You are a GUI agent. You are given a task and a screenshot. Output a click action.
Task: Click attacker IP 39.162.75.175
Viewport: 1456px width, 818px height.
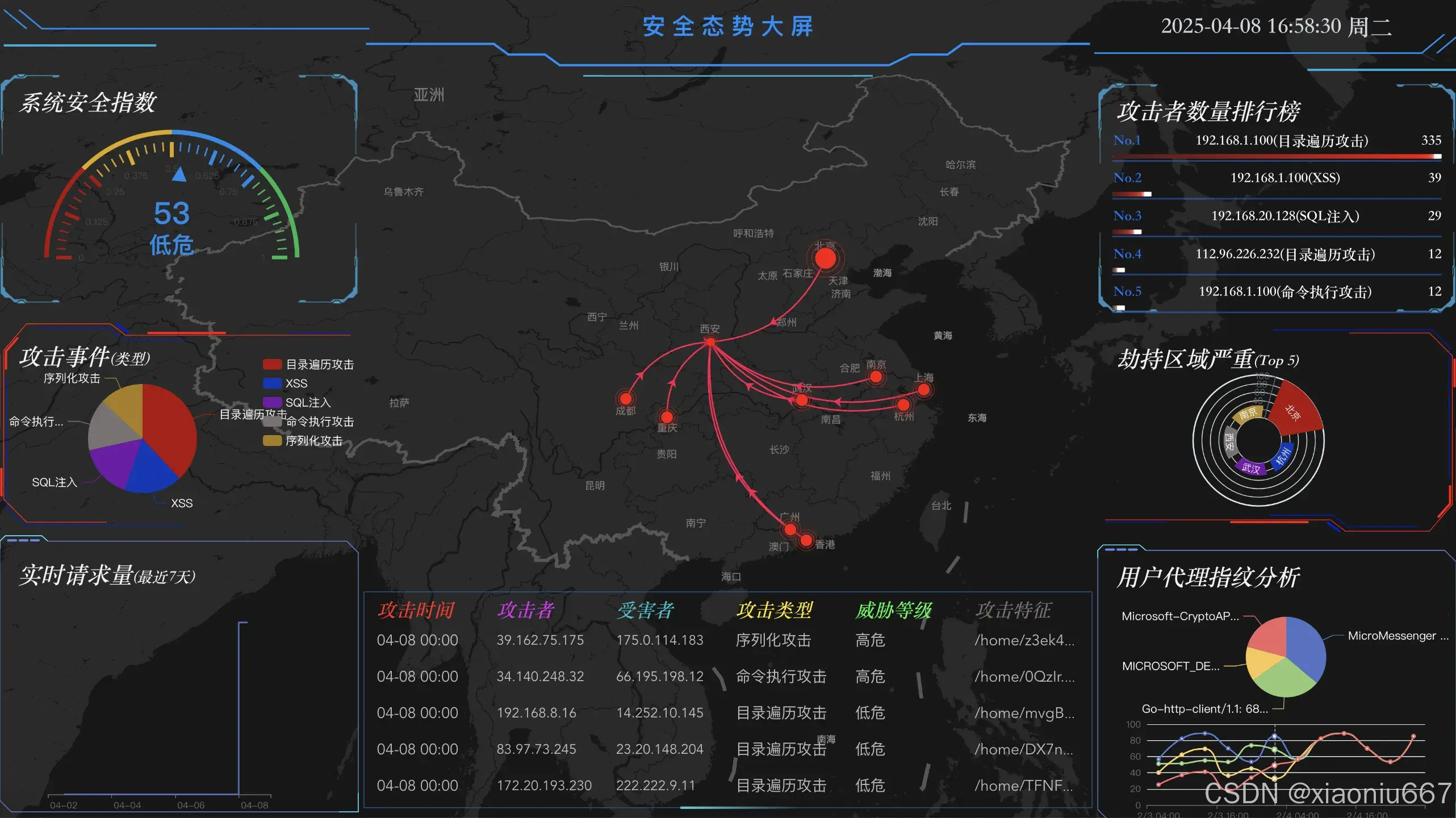click(x=539, y=640)
